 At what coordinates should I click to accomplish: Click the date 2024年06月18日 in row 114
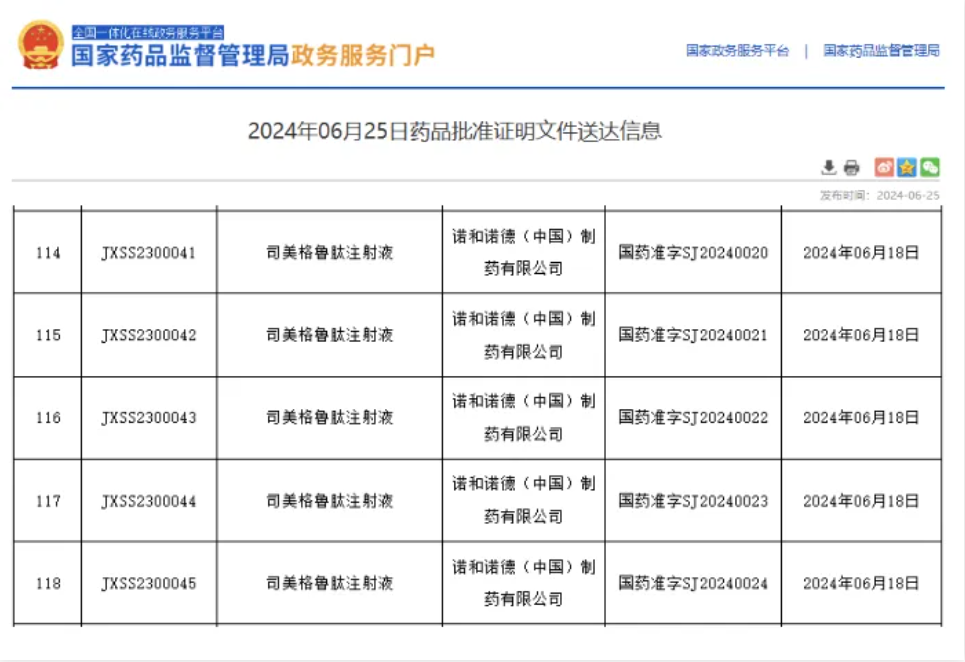click(x=861, y=253)
